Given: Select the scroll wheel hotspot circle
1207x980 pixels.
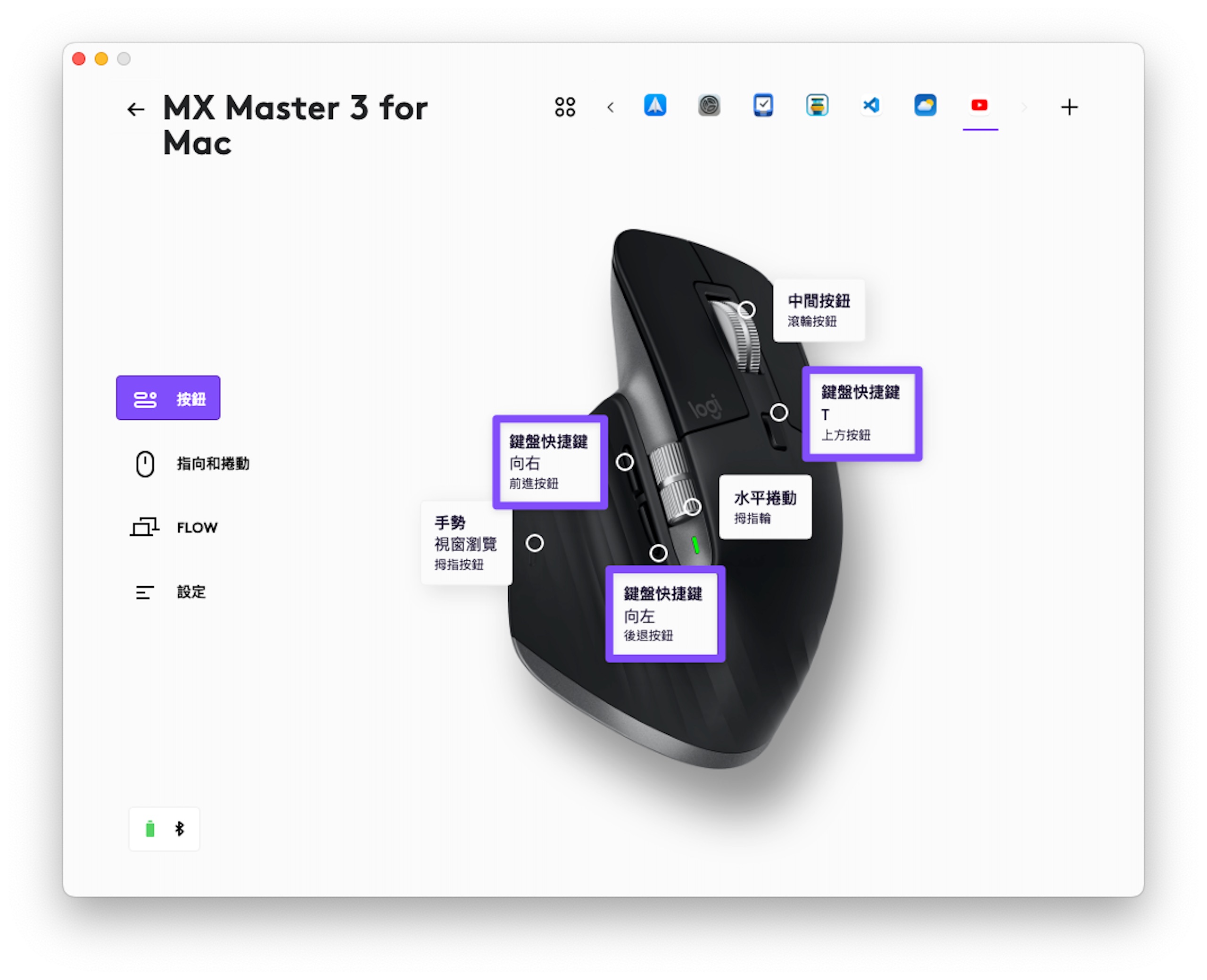Looking at the screenshot, I should coord(746,309).
